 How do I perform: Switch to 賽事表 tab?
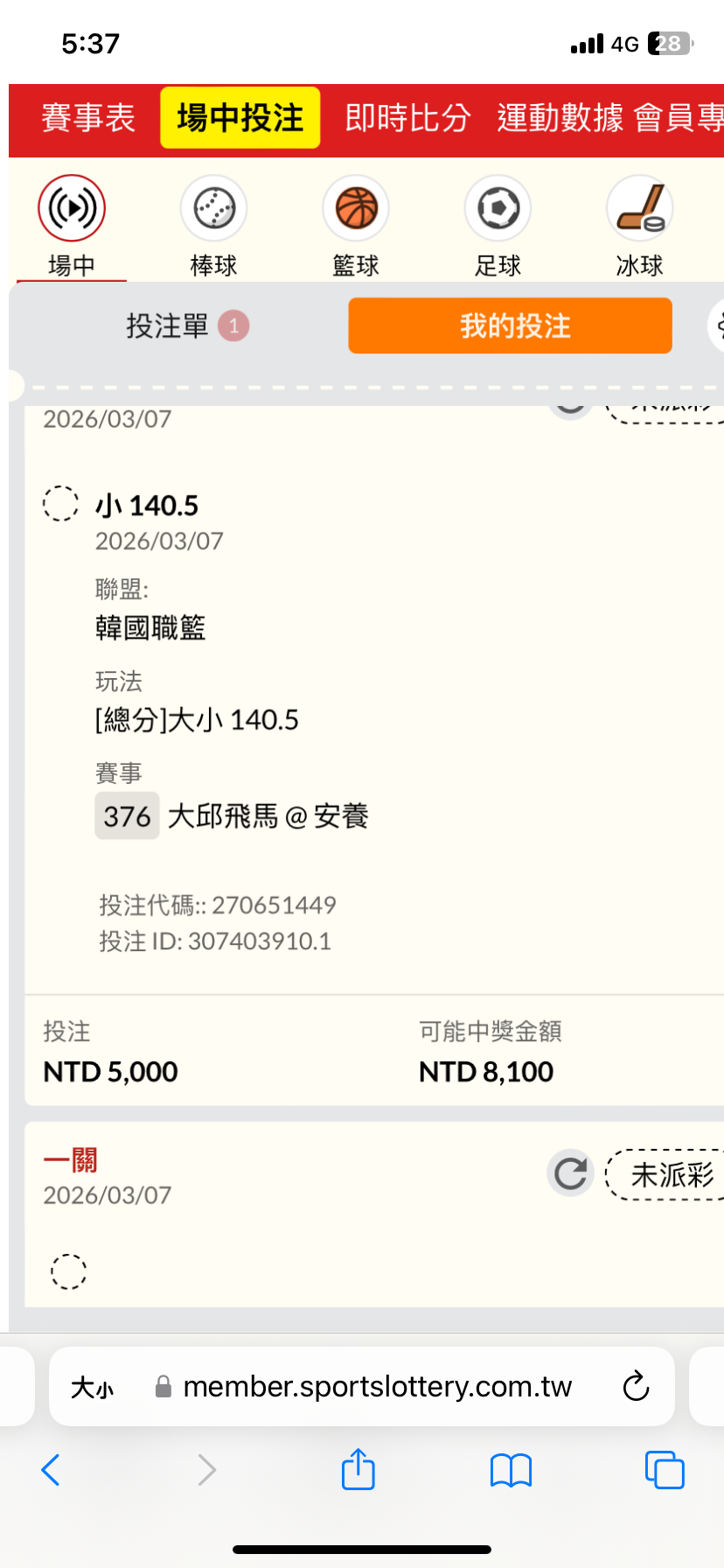point(88,117)
